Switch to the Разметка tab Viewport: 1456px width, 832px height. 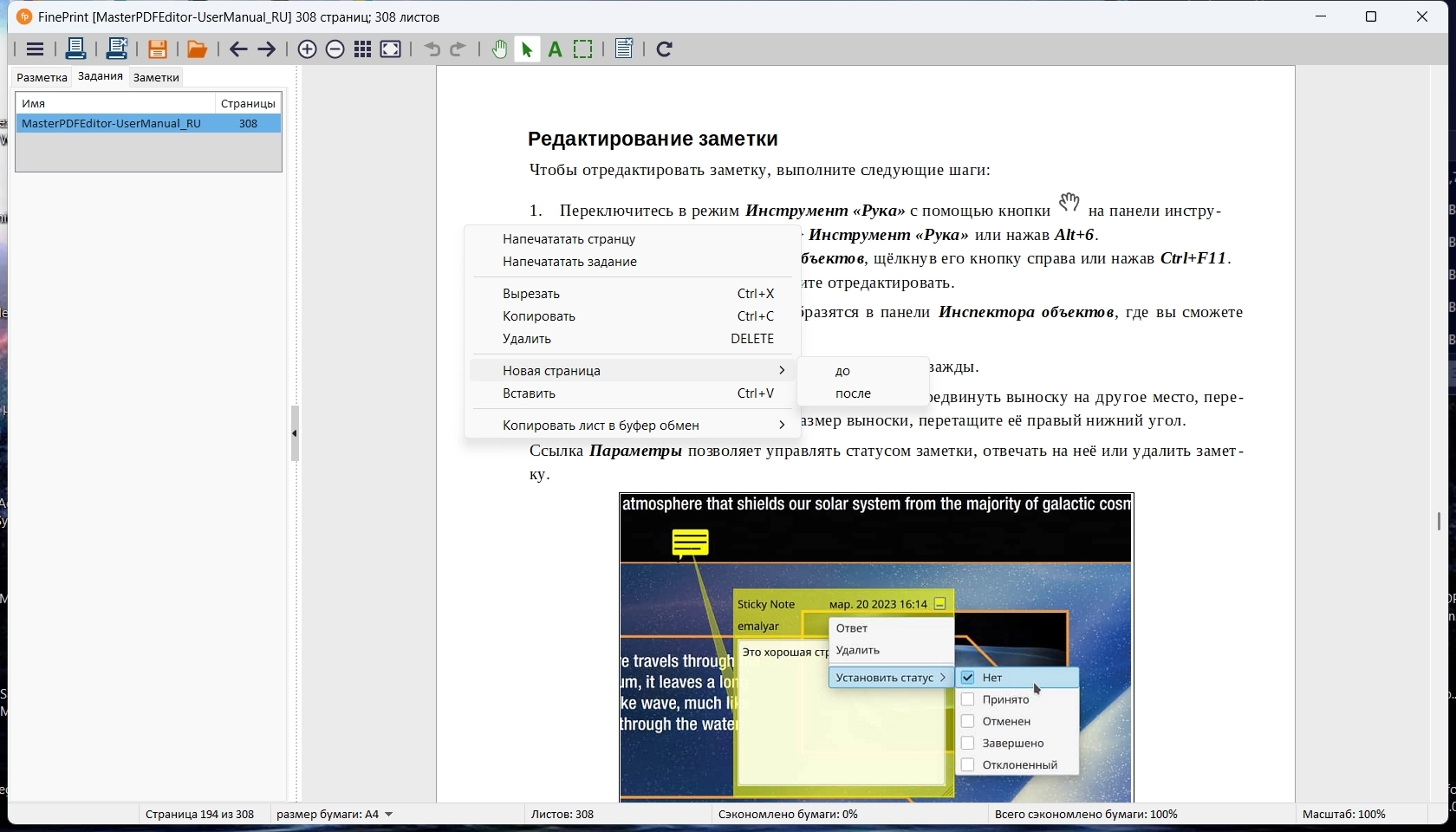(x=42, y=77)
